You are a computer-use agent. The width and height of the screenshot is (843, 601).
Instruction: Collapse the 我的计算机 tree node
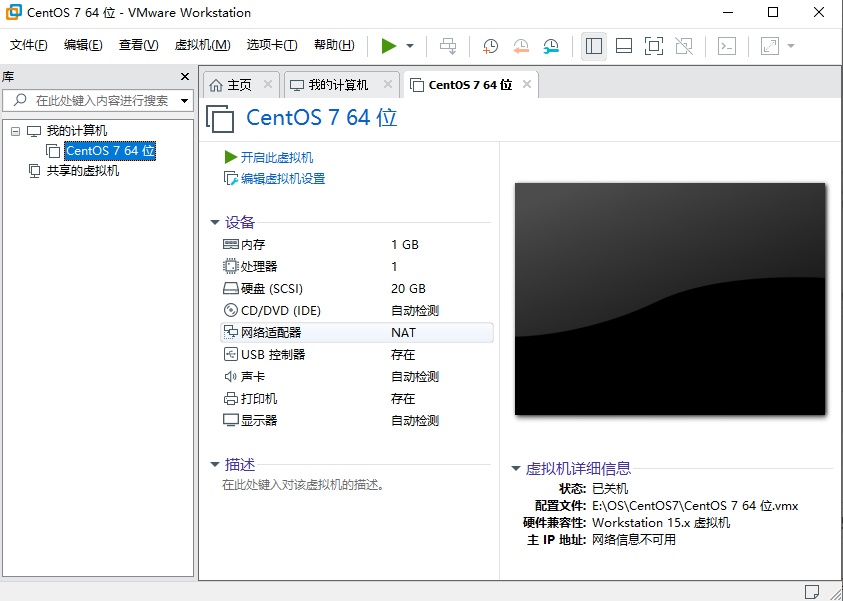16,131
